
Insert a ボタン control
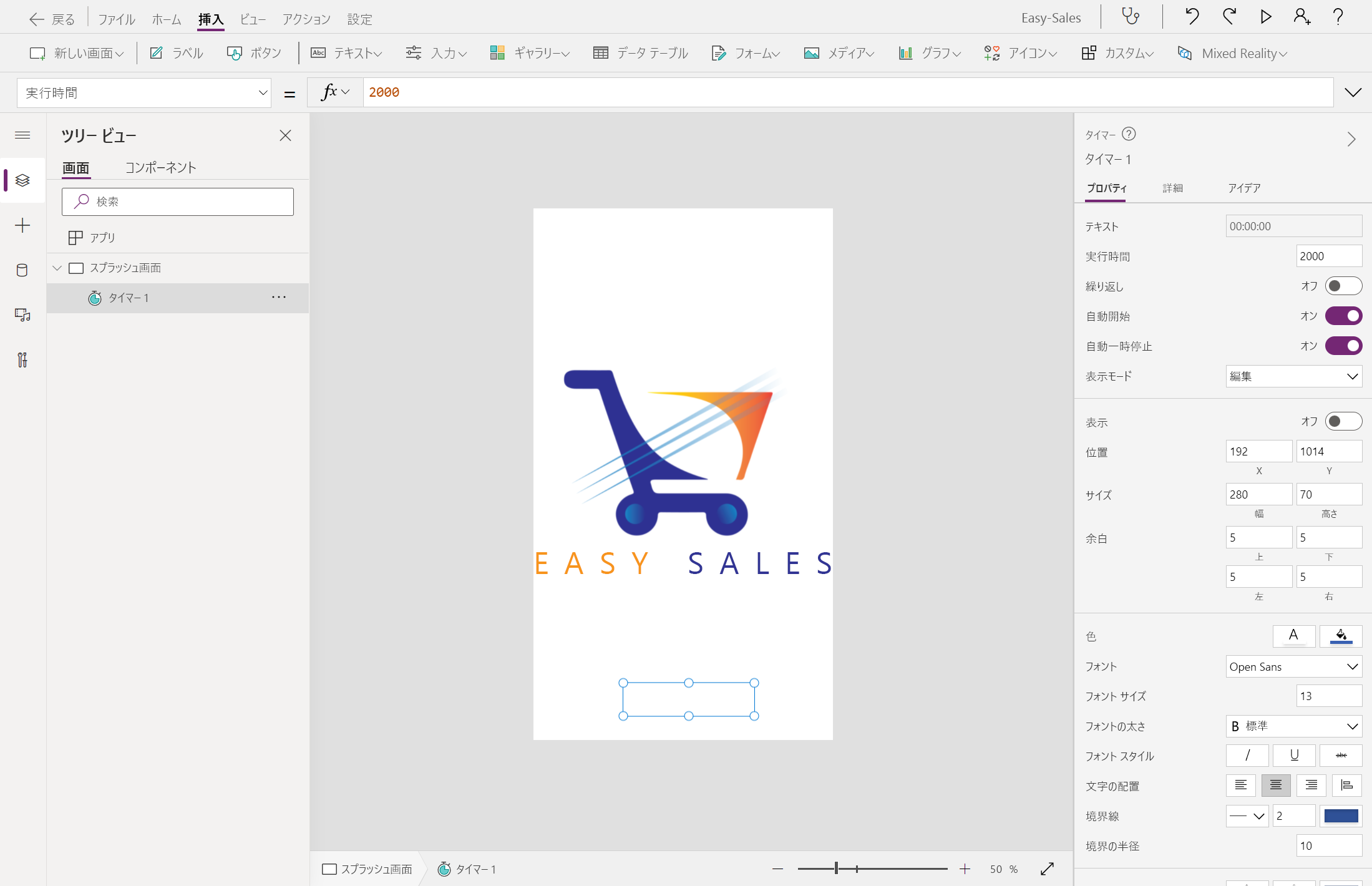255,53
